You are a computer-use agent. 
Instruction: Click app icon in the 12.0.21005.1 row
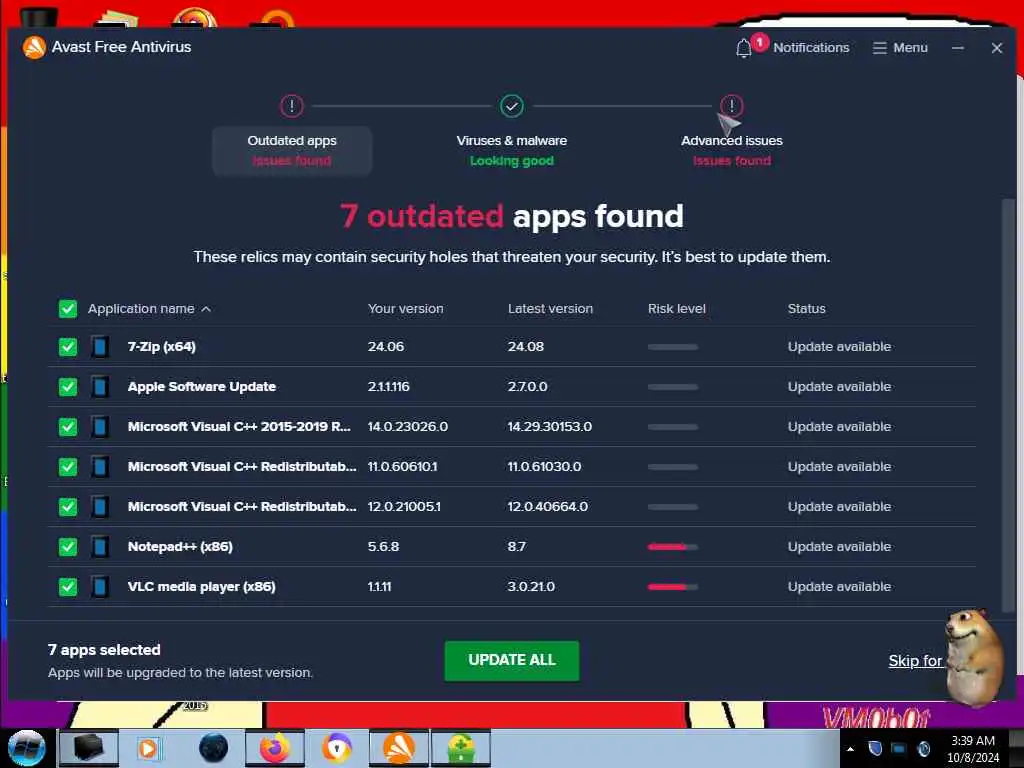coord(100,507)
